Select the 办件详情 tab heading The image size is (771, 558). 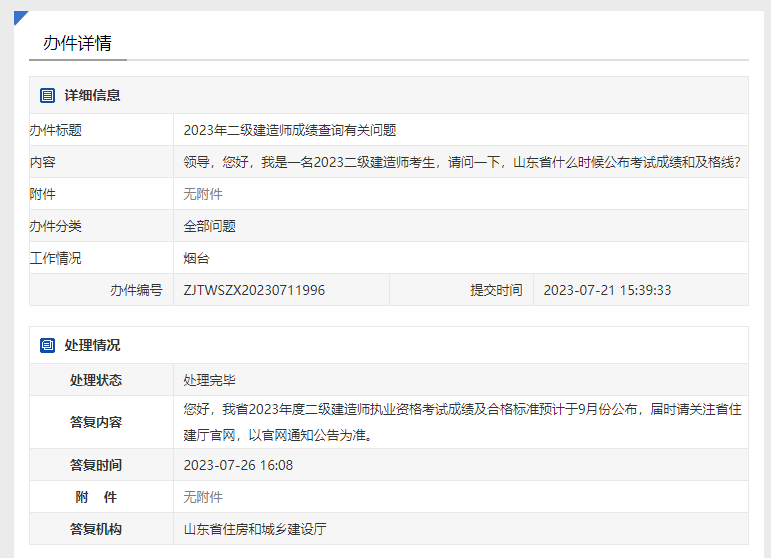pos(77,43)
